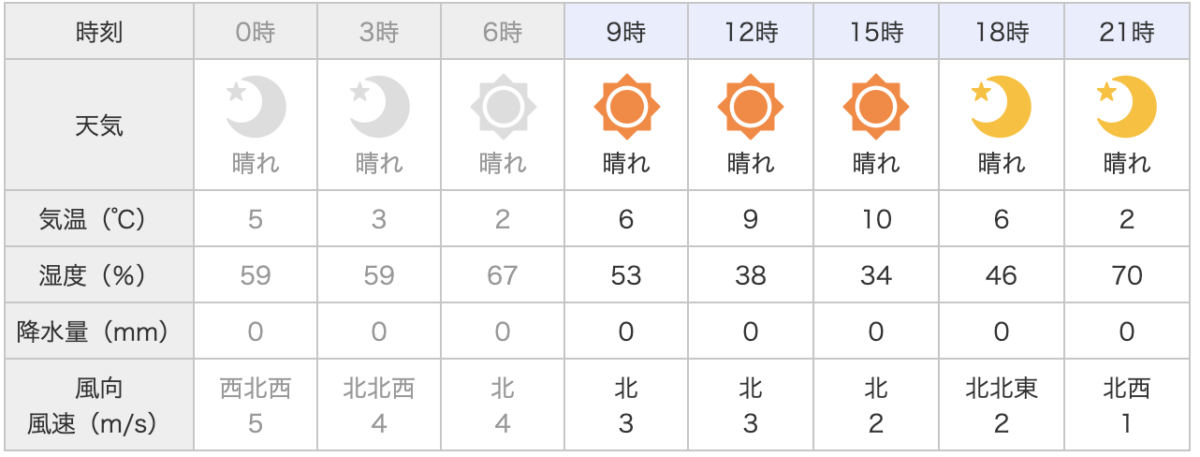Select the gray sun icon under 6時

pos(503,105)
